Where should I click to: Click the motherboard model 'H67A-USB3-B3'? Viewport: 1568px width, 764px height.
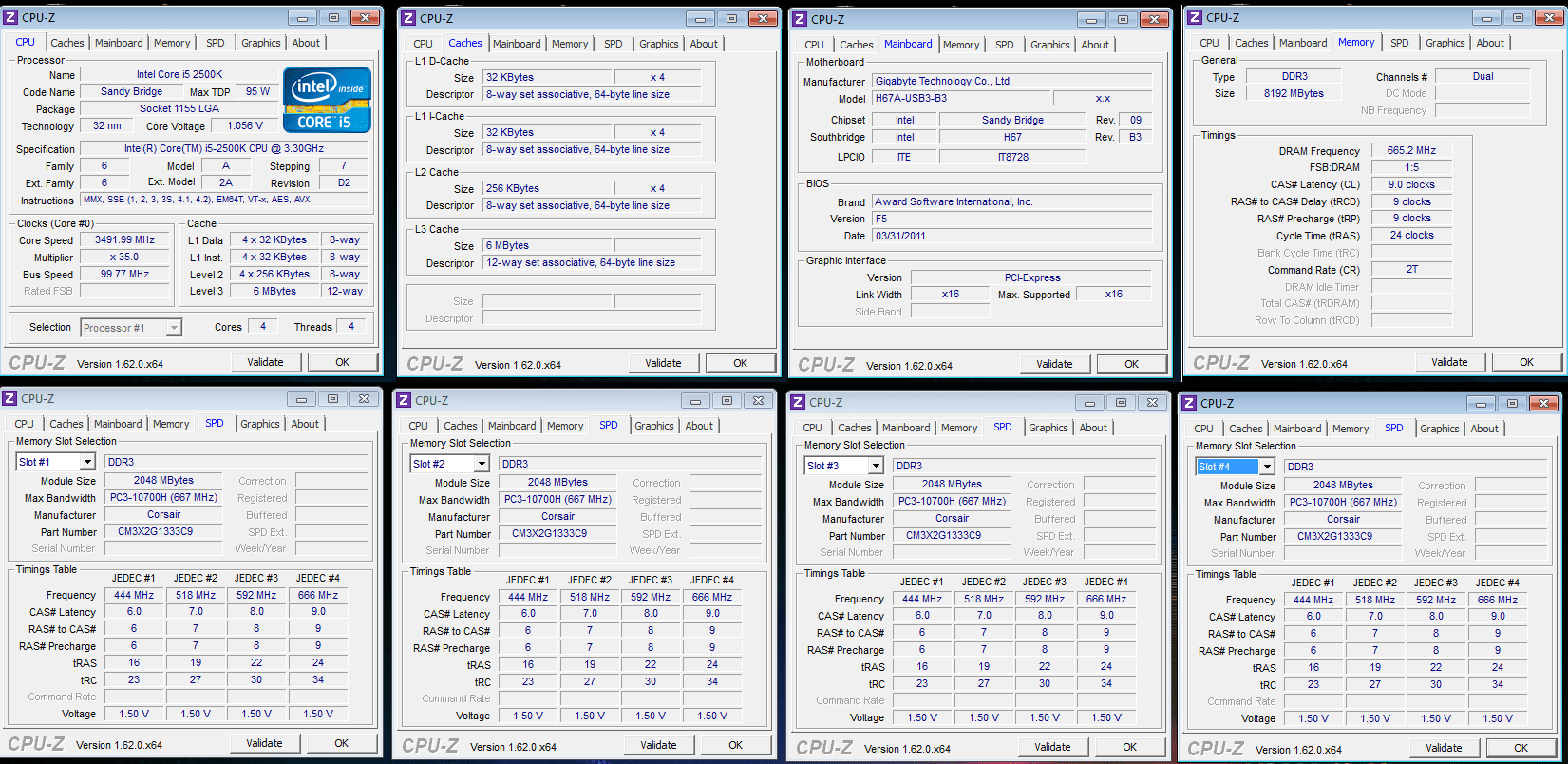[961, 98]
